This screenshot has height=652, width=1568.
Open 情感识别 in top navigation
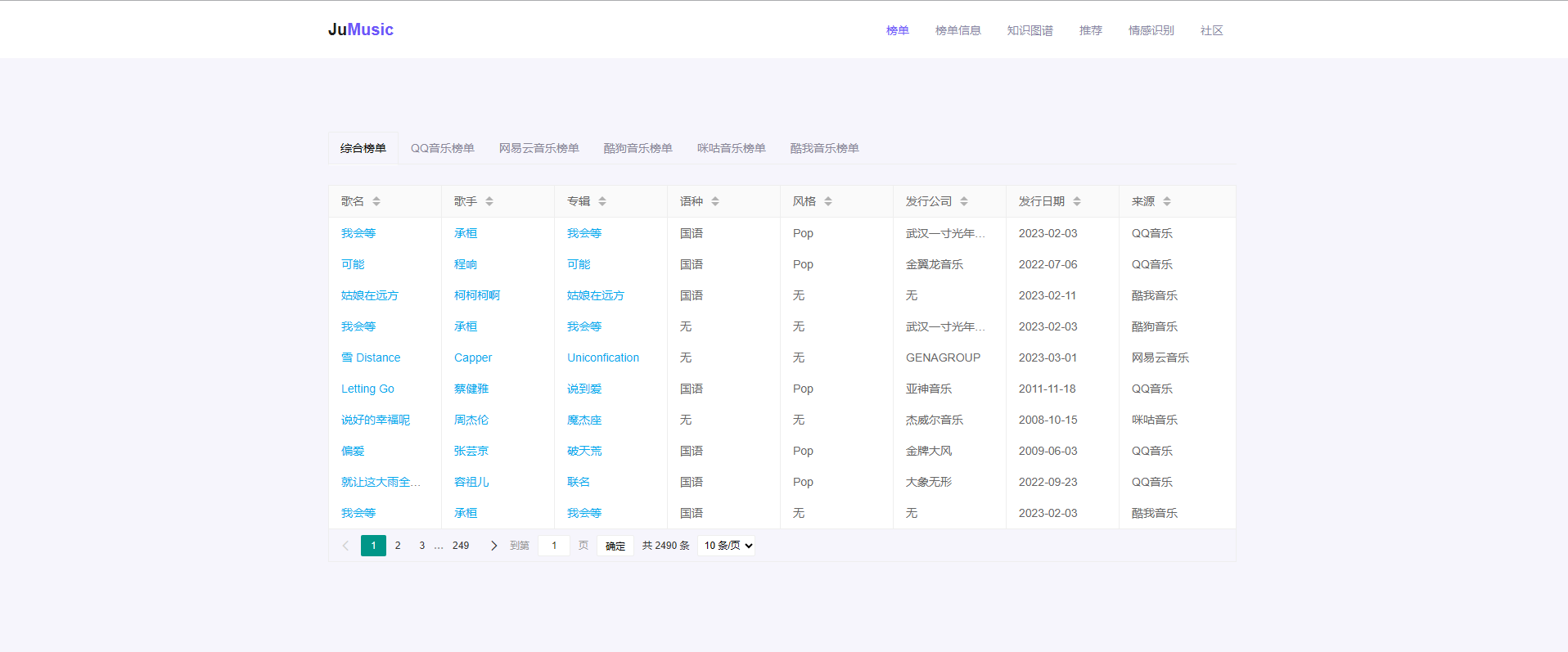[x=1151, y=30]
